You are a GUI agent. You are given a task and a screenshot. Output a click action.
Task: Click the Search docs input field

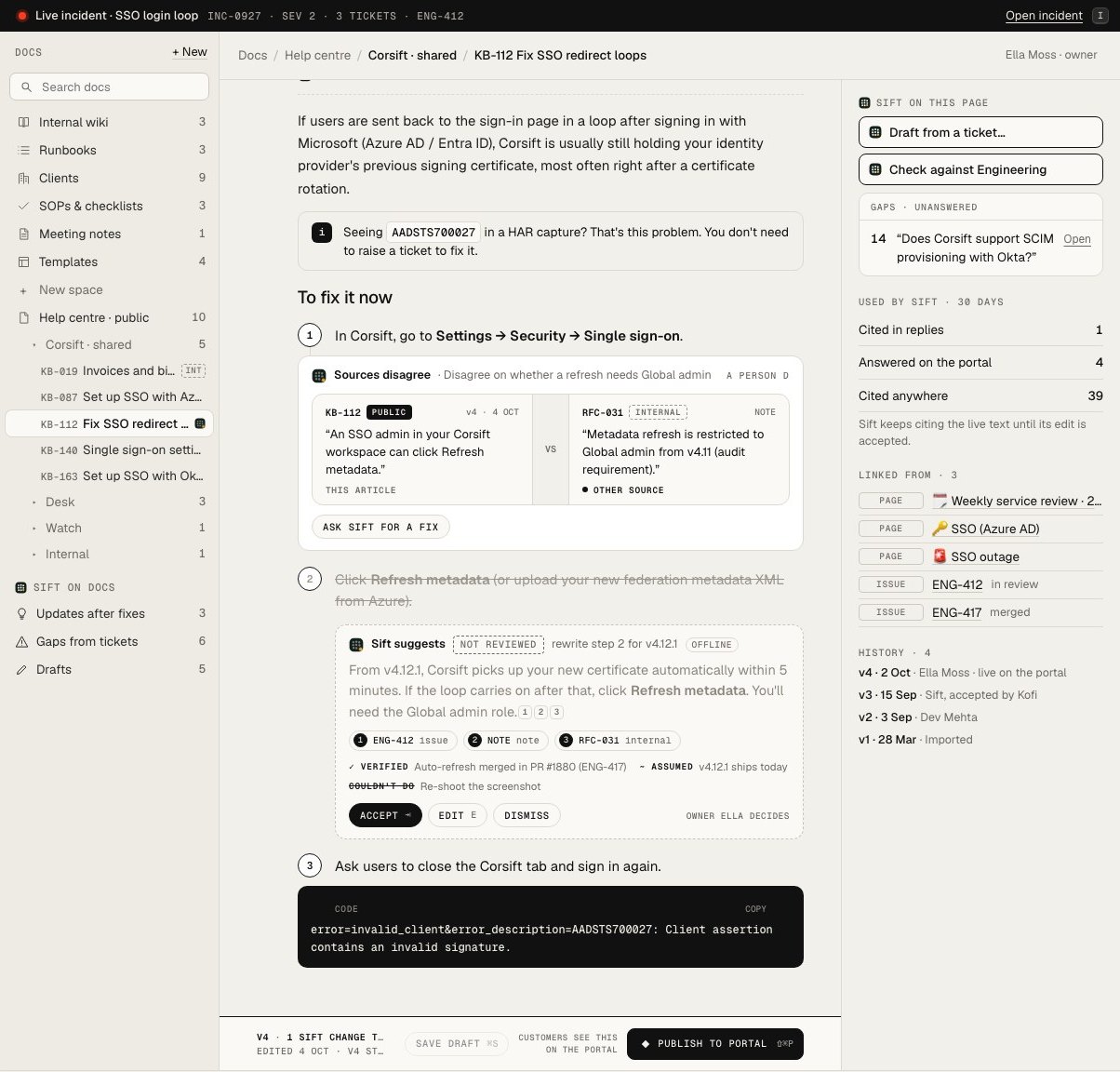(110, 87)
